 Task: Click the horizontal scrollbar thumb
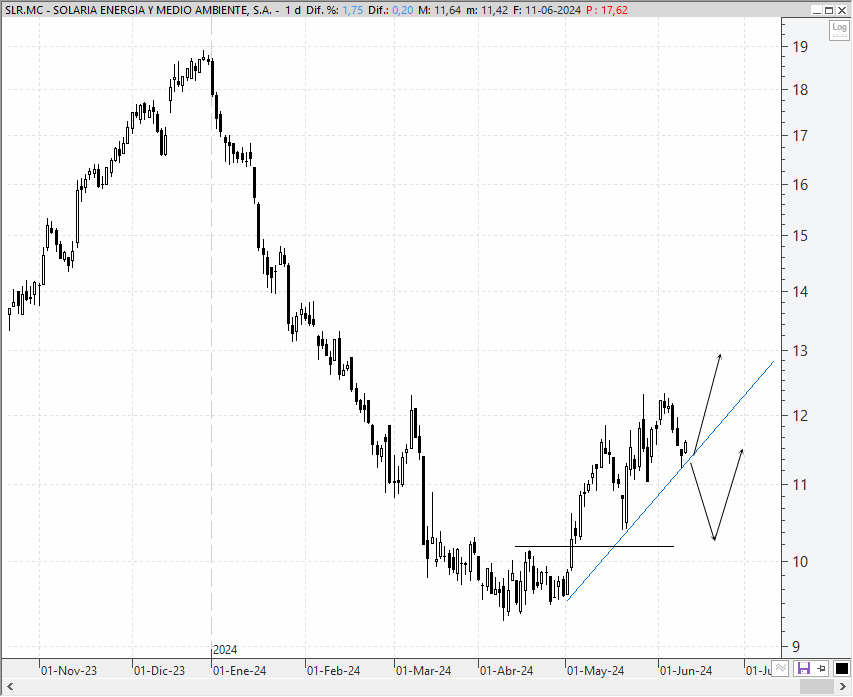(x=818, y=687)
